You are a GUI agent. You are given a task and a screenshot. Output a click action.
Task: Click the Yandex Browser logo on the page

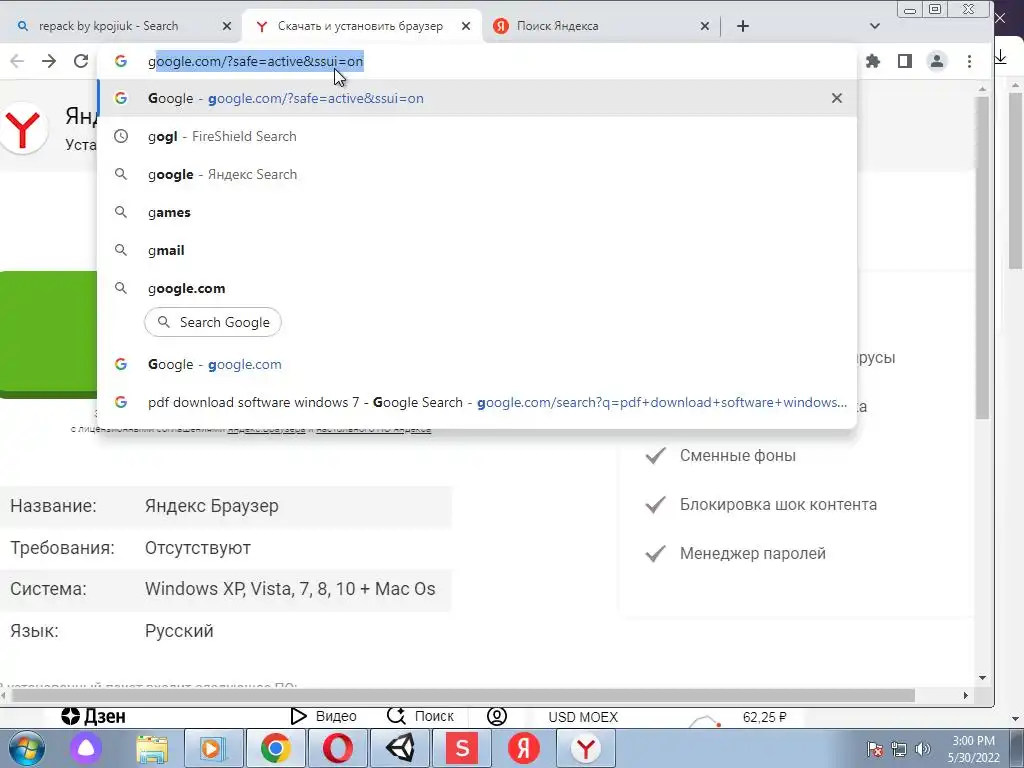tap(23, 128)
